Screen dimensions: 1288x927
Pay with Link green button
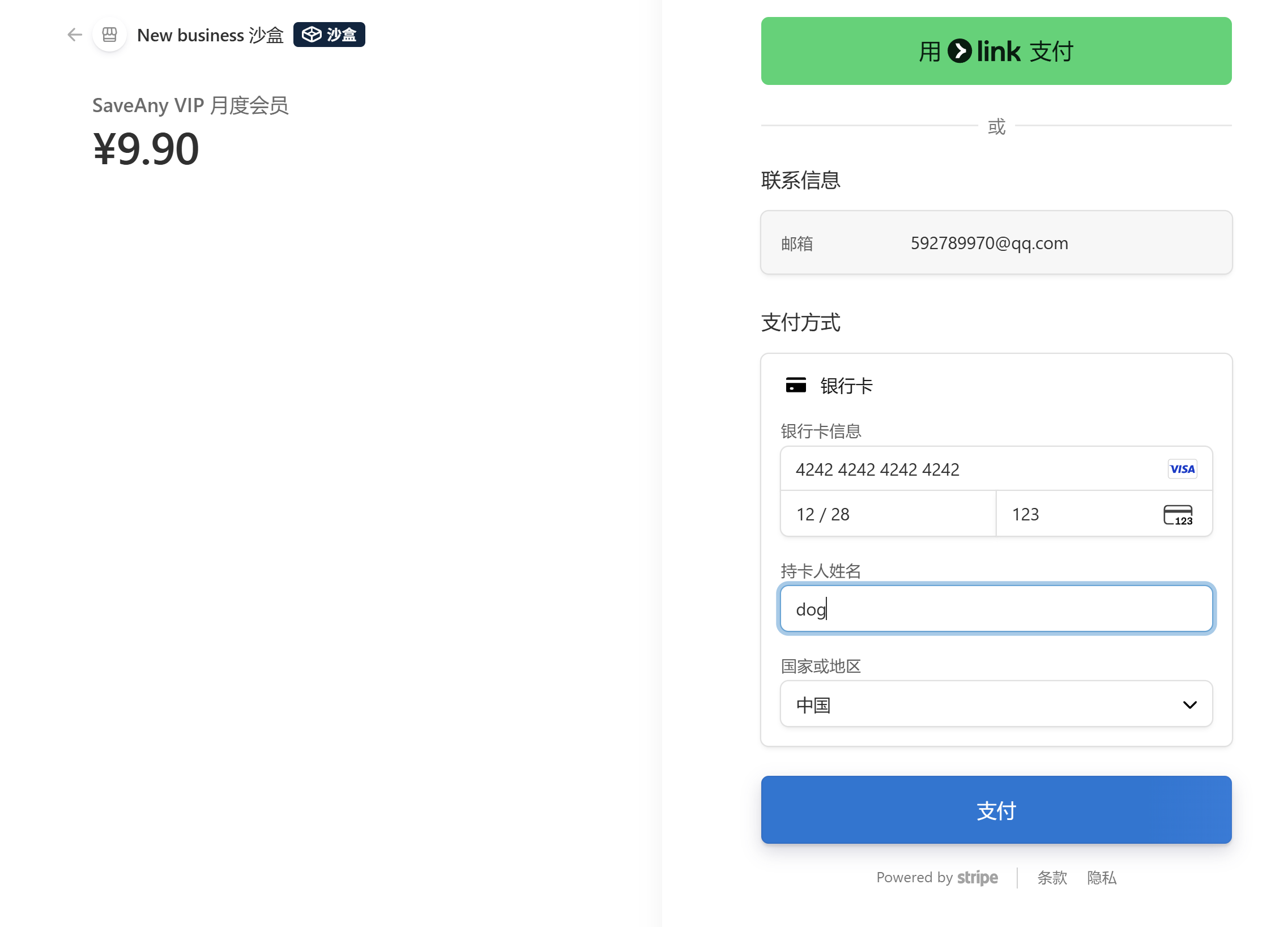[996, 52]
